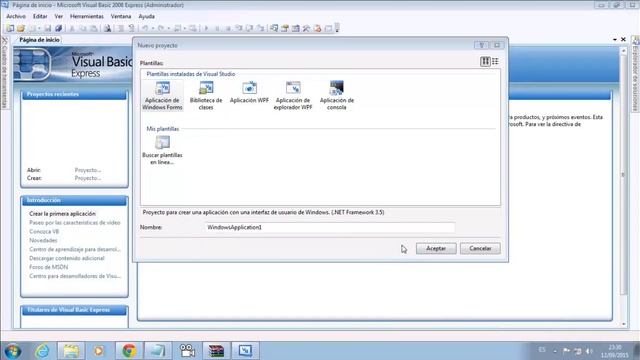This screenshot has height=360, width=640.
Task: Select the Aplicación de consola template
Action: (337, 96)
